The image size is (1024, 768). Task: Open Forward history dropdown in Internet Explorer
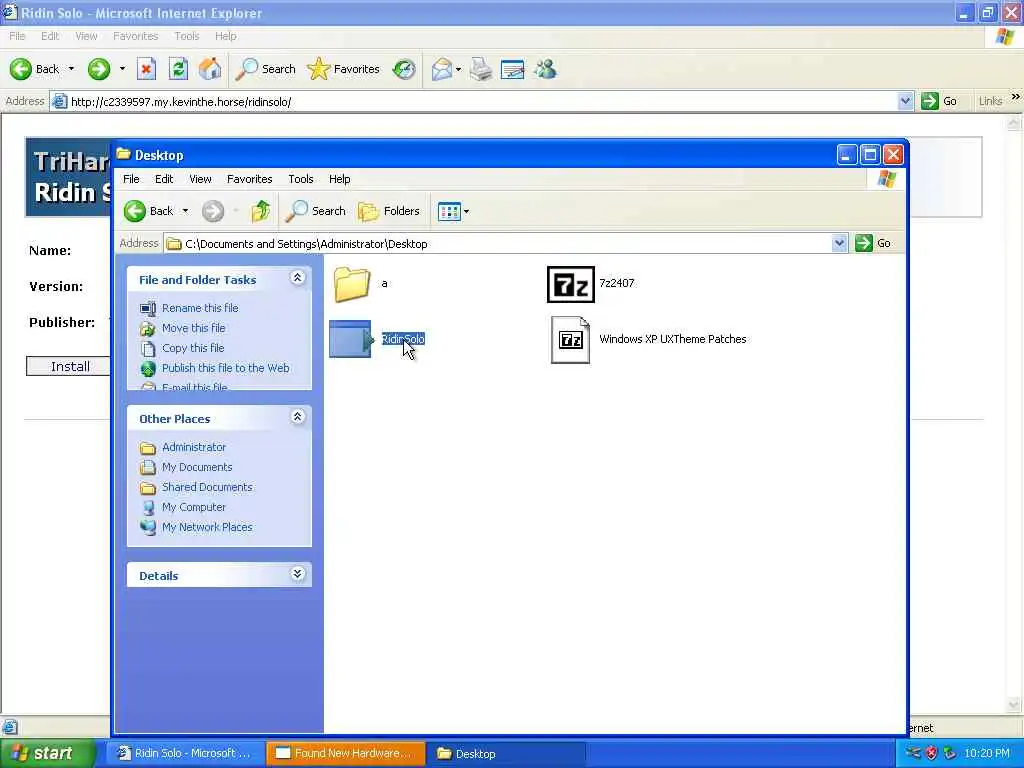click(x=122, y=69)
